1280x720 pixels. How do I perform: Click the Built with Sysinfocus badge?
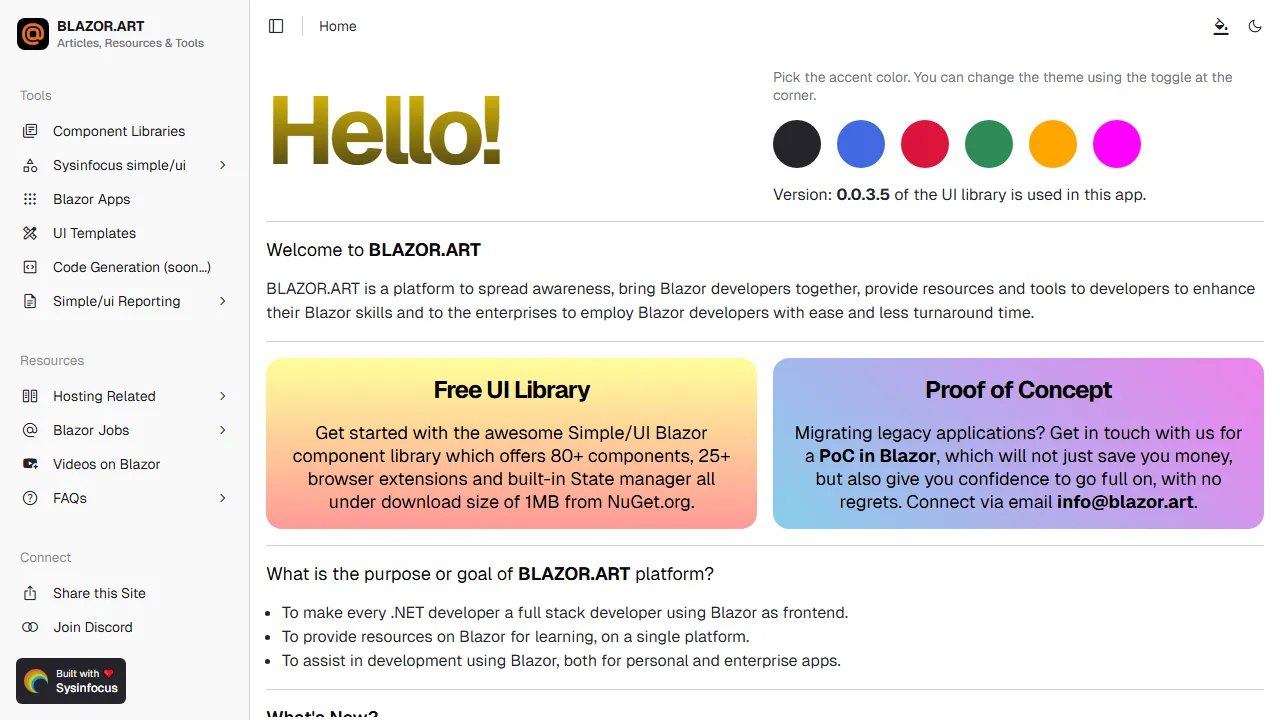coord(71,681)
